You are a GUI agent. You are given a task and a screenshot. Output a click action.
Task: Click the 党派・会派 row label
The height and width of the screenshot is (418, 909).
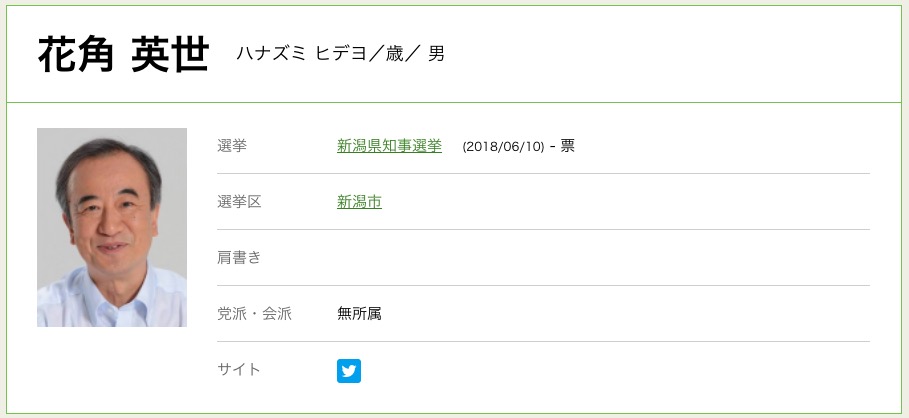254,314
